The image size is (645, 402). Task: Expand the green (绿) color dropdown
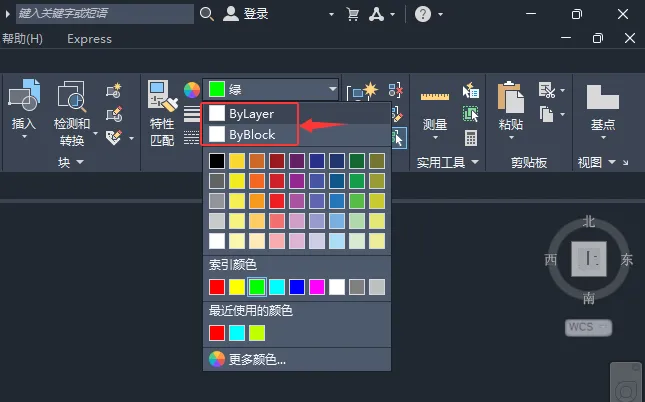click(332, 89)
